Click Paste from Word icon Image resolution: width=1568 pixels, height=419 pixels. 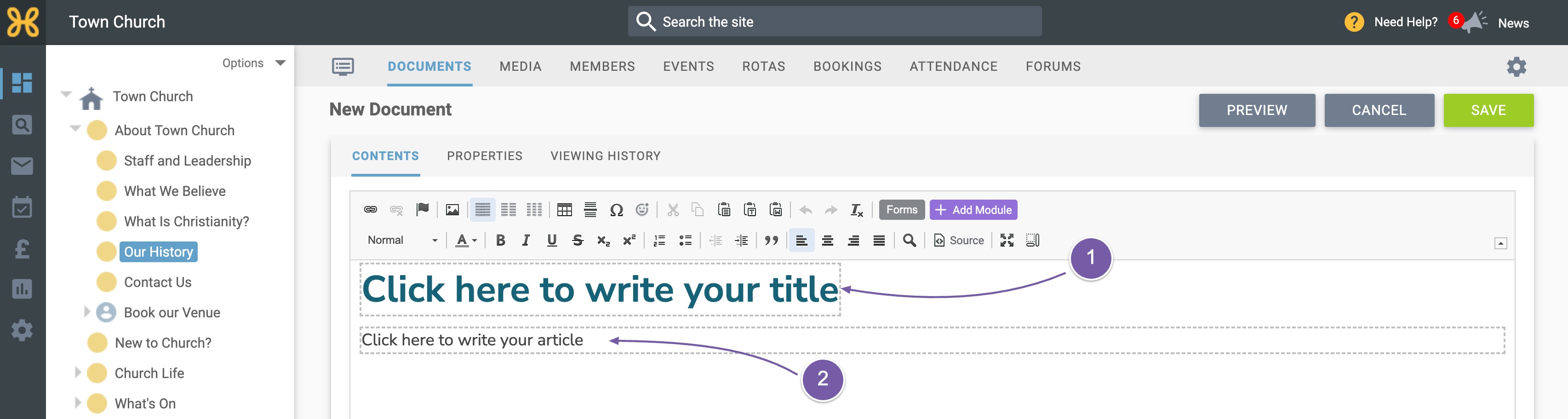click(x=775, y=210)
